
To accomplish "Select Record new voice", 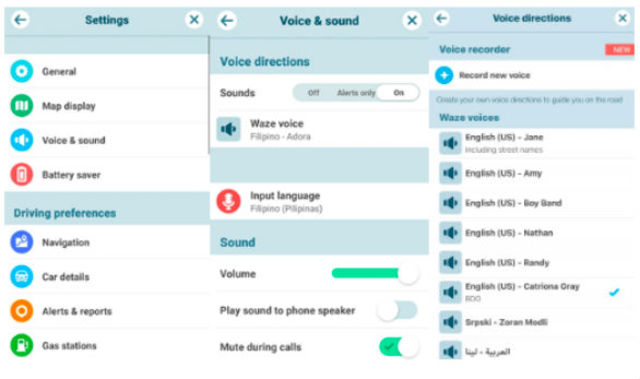I will (x=532, y=75).
